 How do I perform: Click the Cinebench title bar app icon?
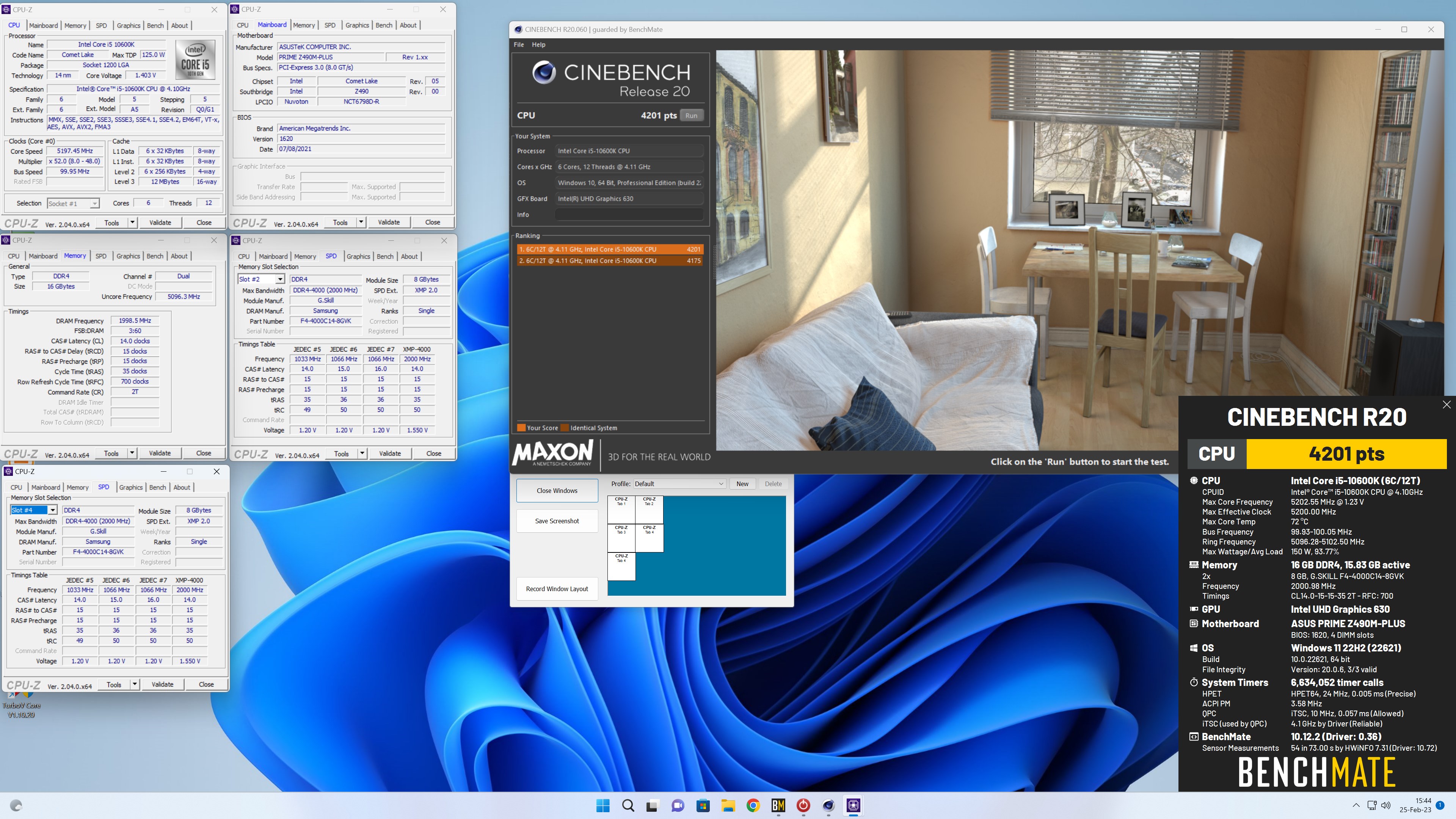coord(518,30)
